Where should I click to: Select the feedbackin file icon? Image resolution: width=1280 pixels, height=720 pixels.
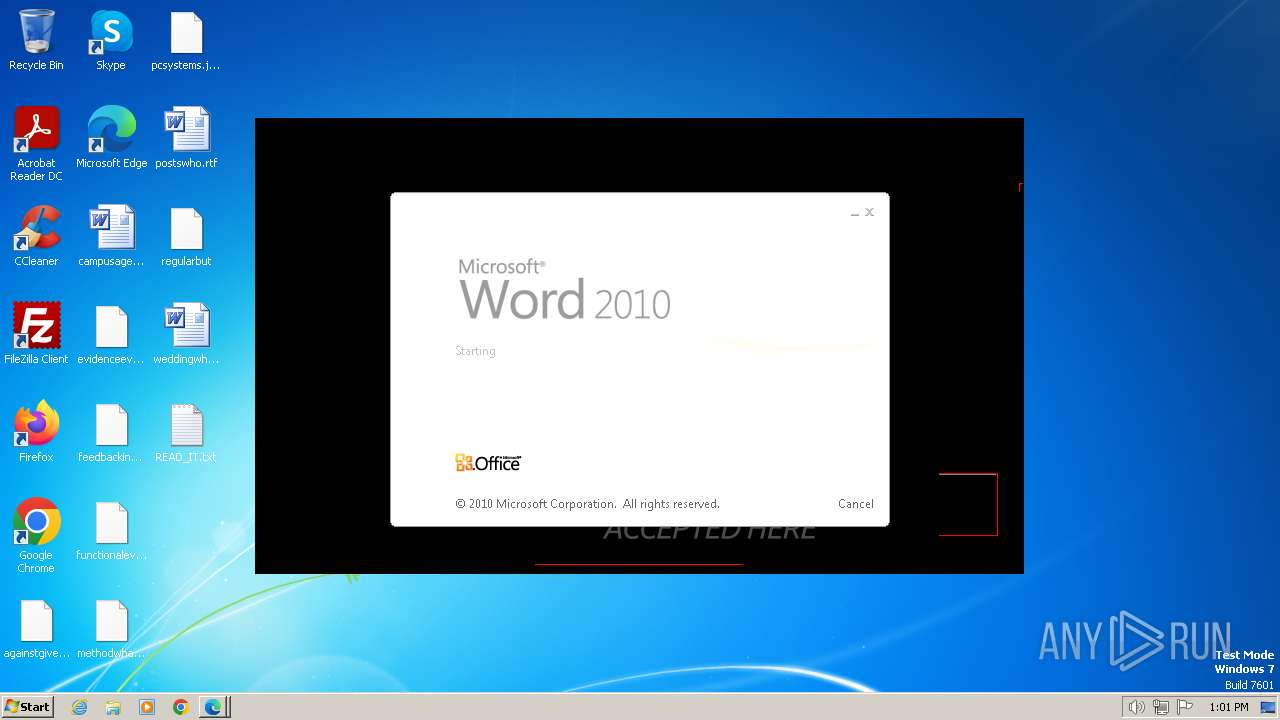pos(111,433)
